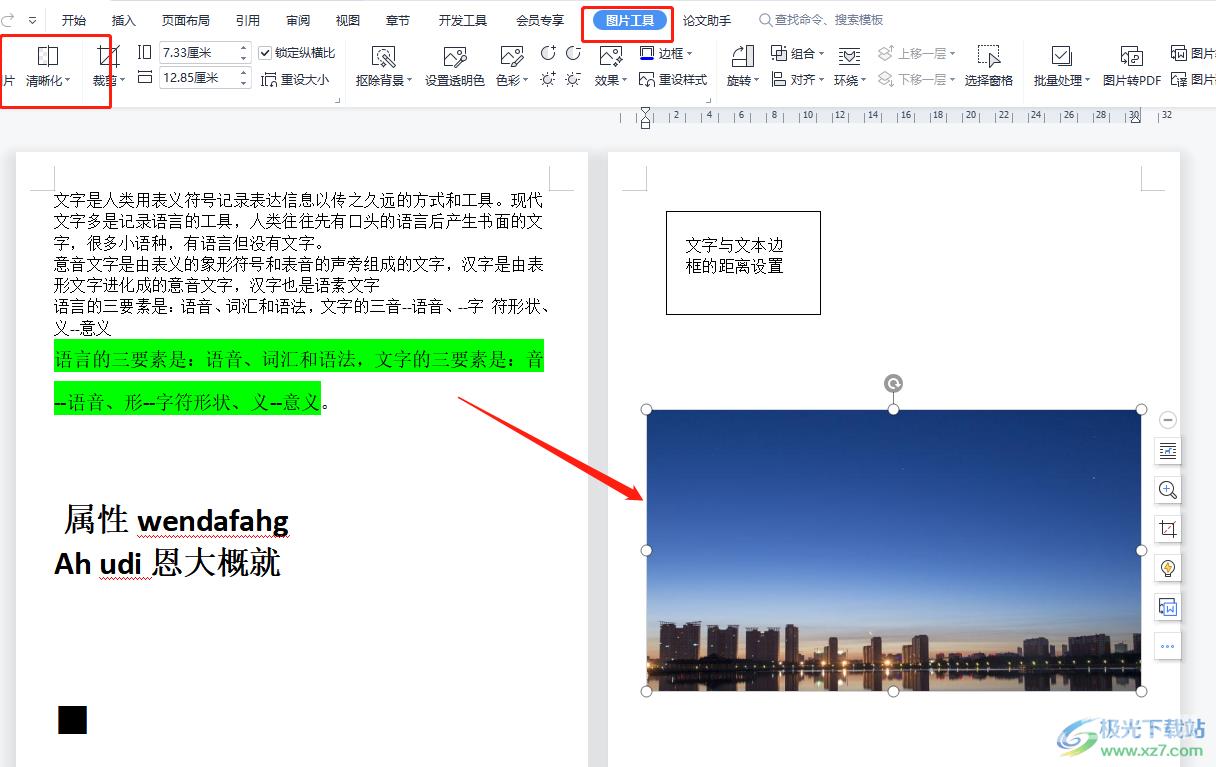Image resolution: width=1216 pixels, height=767 pixels.
Task: Click Reset Size (重设大小) button
Action: pyautogui.click(x=295, y=80)
